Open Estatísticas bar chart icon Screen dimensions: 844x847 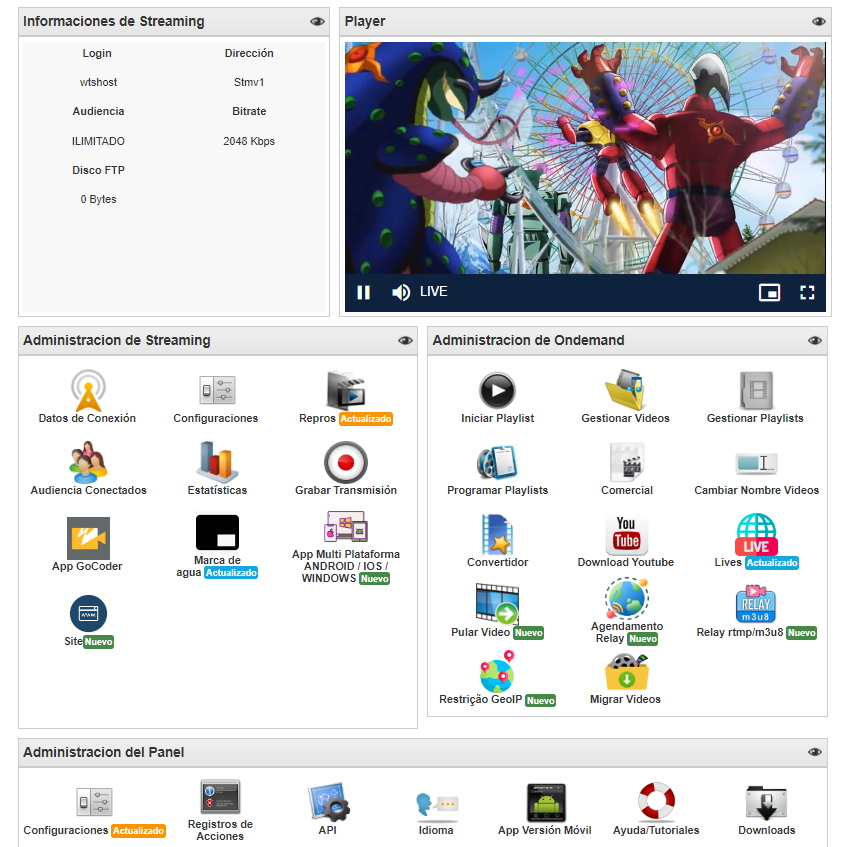point(217,462)
